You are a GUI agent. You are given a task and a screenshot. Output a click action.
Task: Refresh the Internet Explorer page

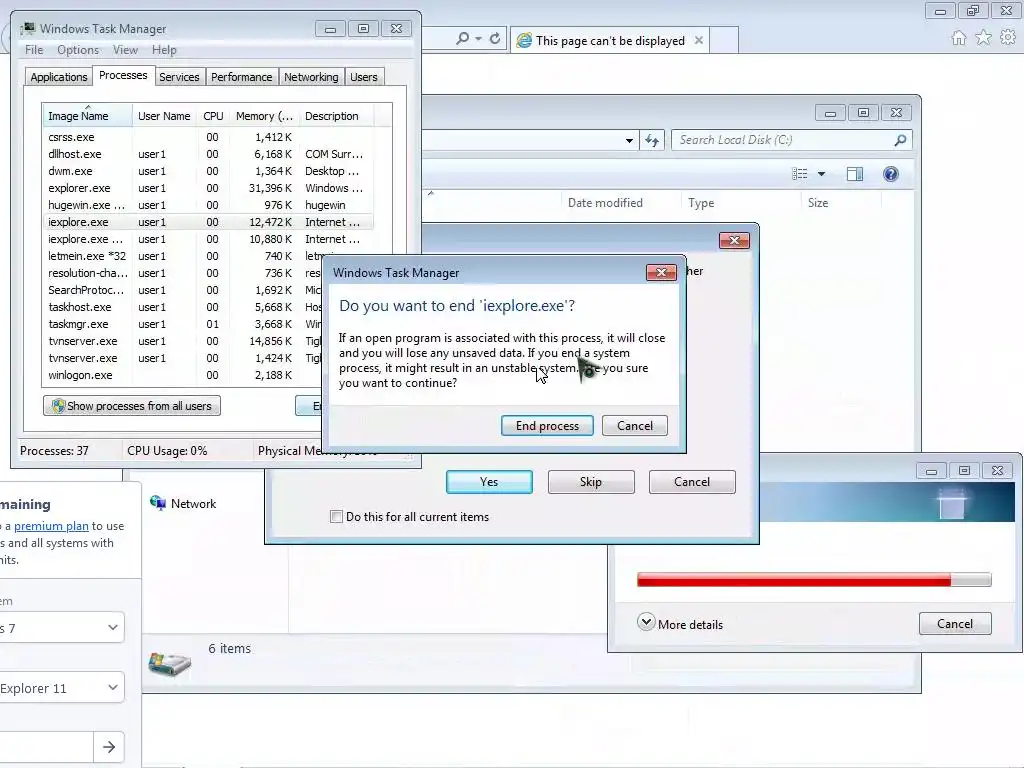[495, 39]
